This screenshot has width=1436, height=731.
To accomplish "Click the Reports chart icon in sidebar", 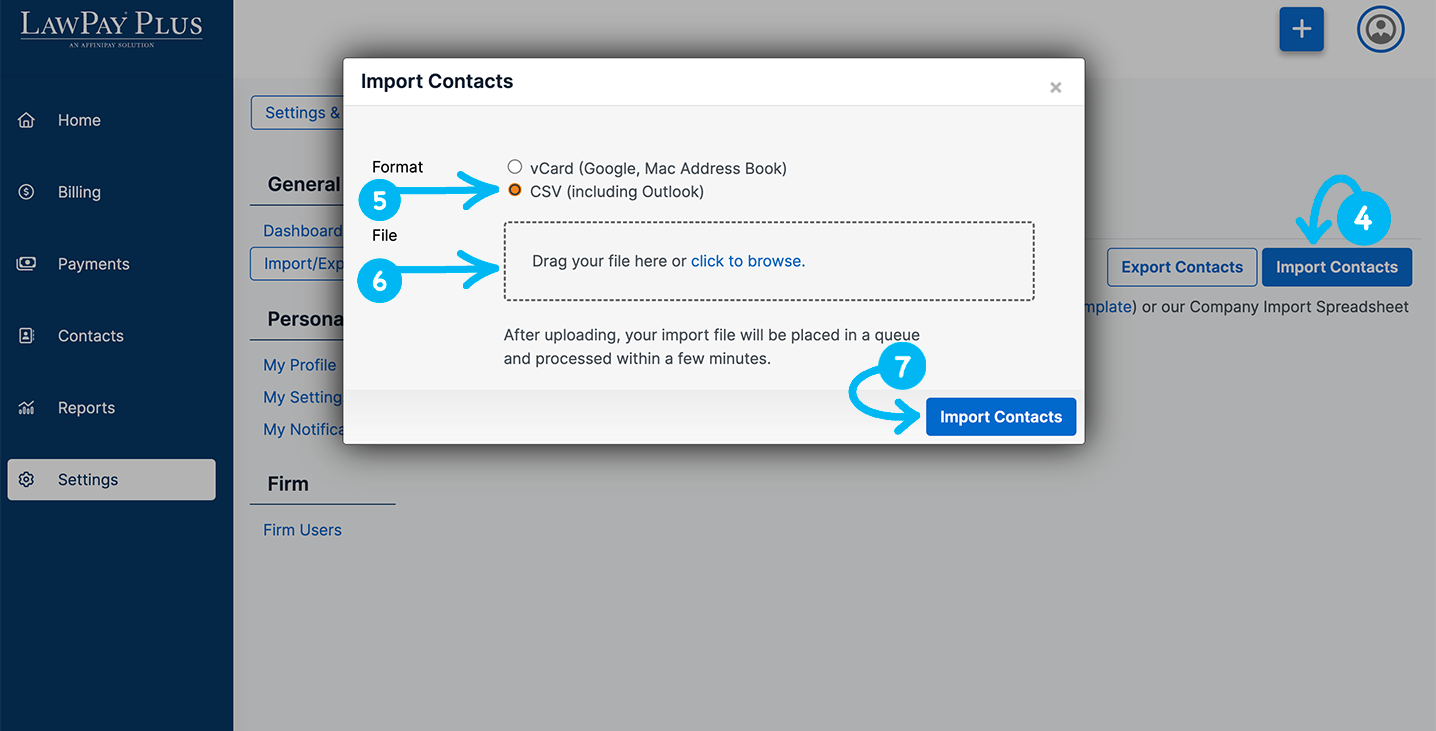I will click(x=27, y=408).
